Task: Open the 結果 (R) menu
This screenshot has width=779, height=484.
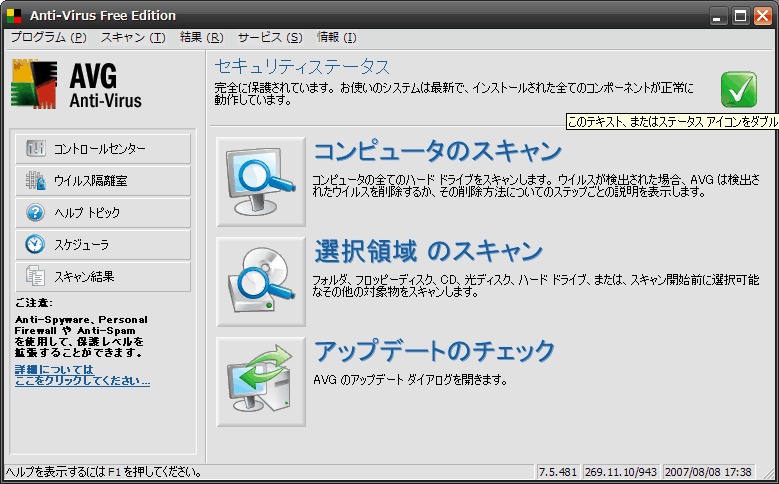Action: click(202, 37)
